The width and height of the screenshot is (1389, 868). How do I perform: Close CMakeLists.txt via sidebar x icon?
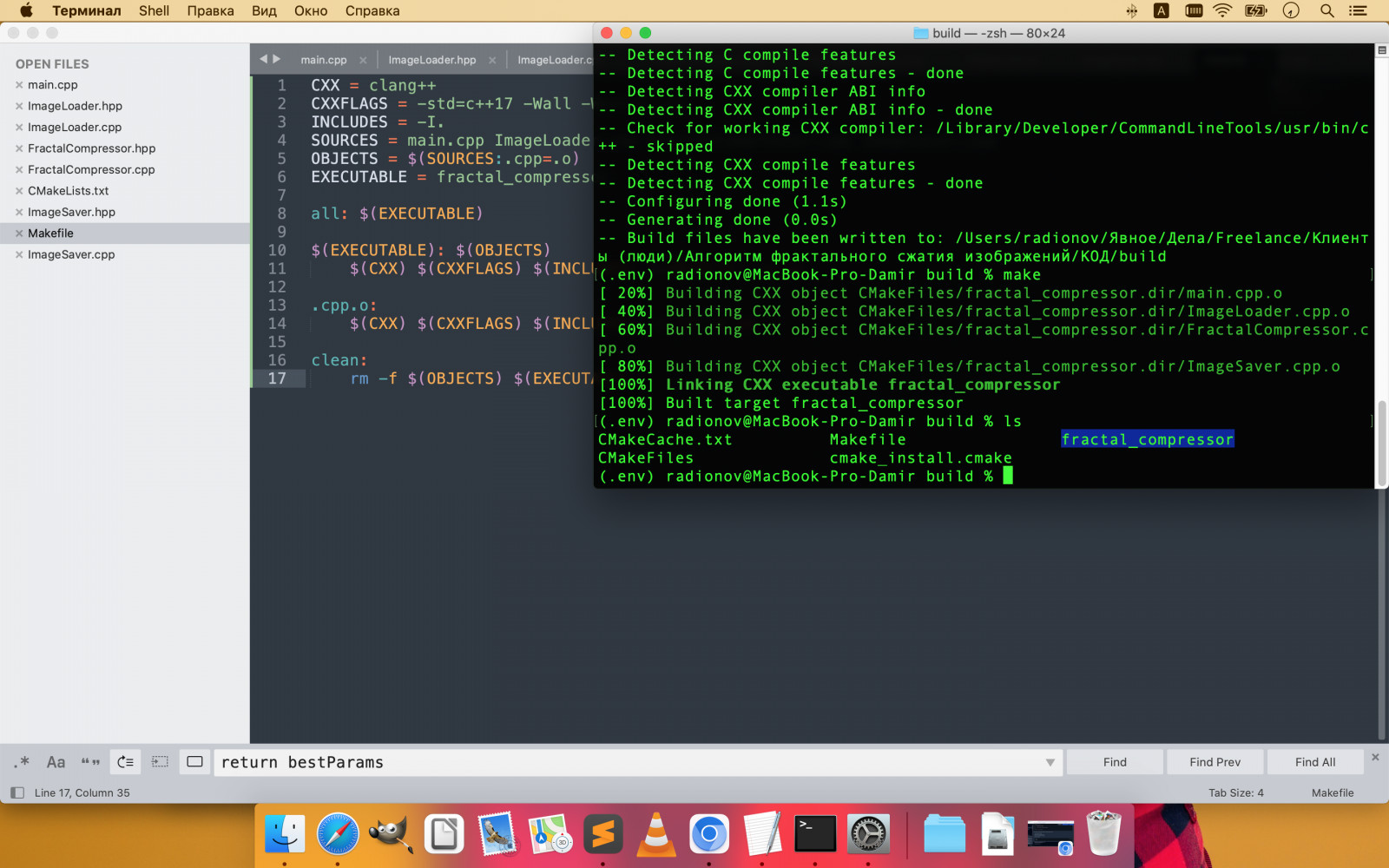pos(19,191)
